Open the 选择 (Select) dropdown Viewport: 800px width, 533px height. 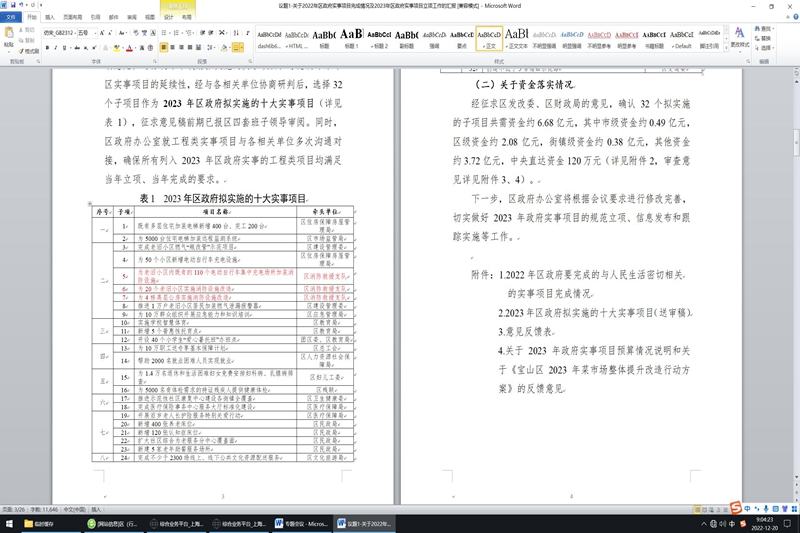[764, 47]
